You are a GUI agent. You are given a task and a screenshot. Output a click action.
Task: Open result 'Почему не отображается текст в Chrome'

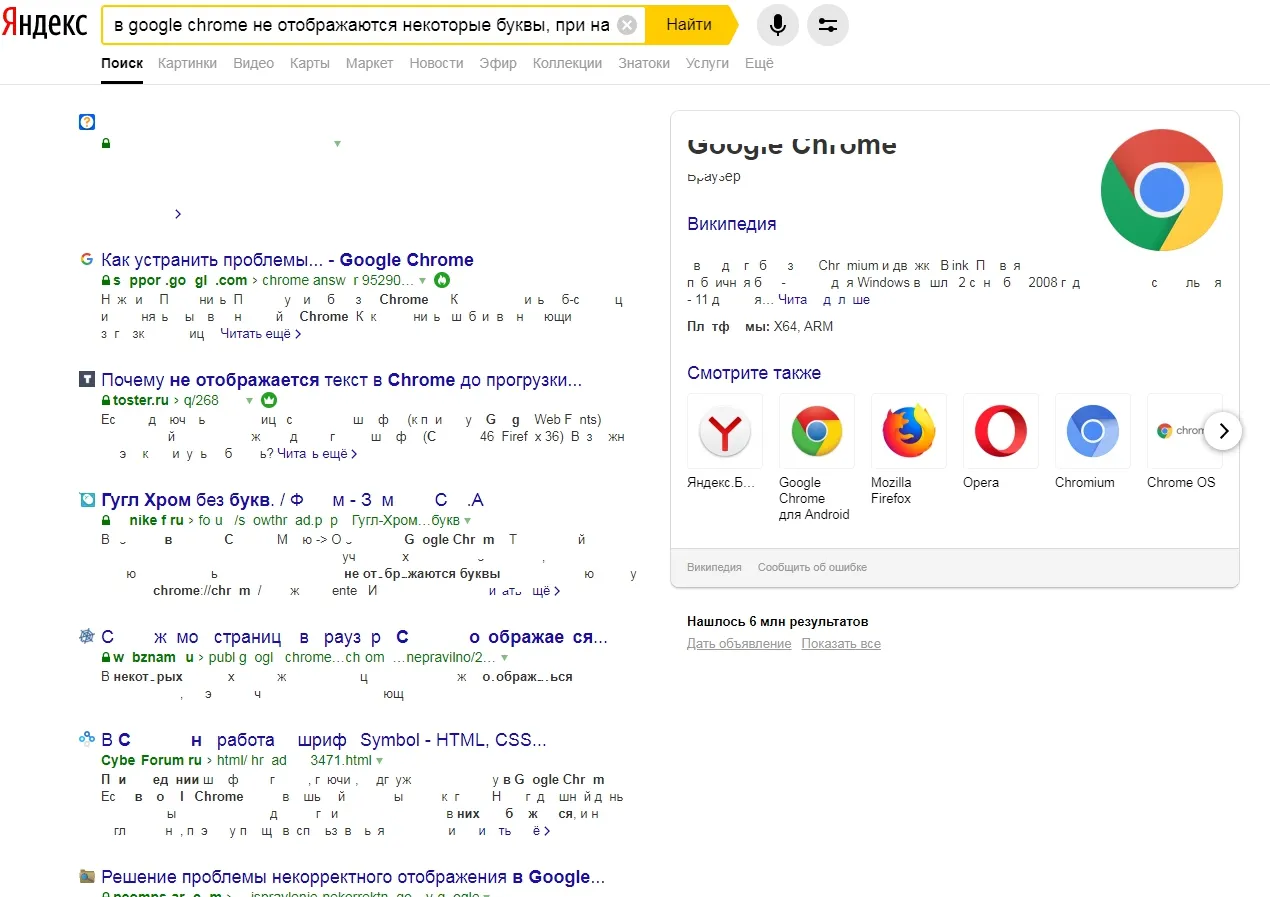pos(342,380)
